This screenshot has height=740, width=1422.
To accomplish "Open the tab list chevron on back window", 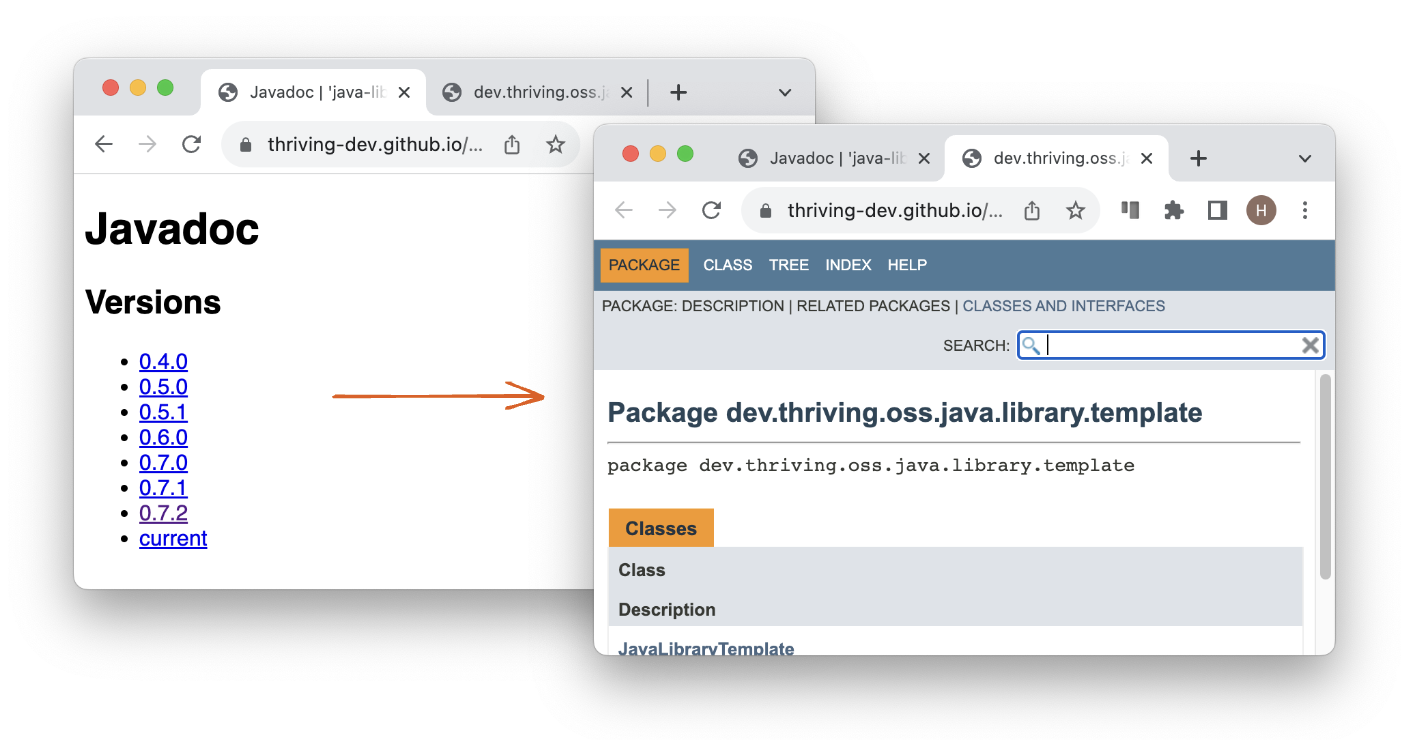I will pos(786,92).
